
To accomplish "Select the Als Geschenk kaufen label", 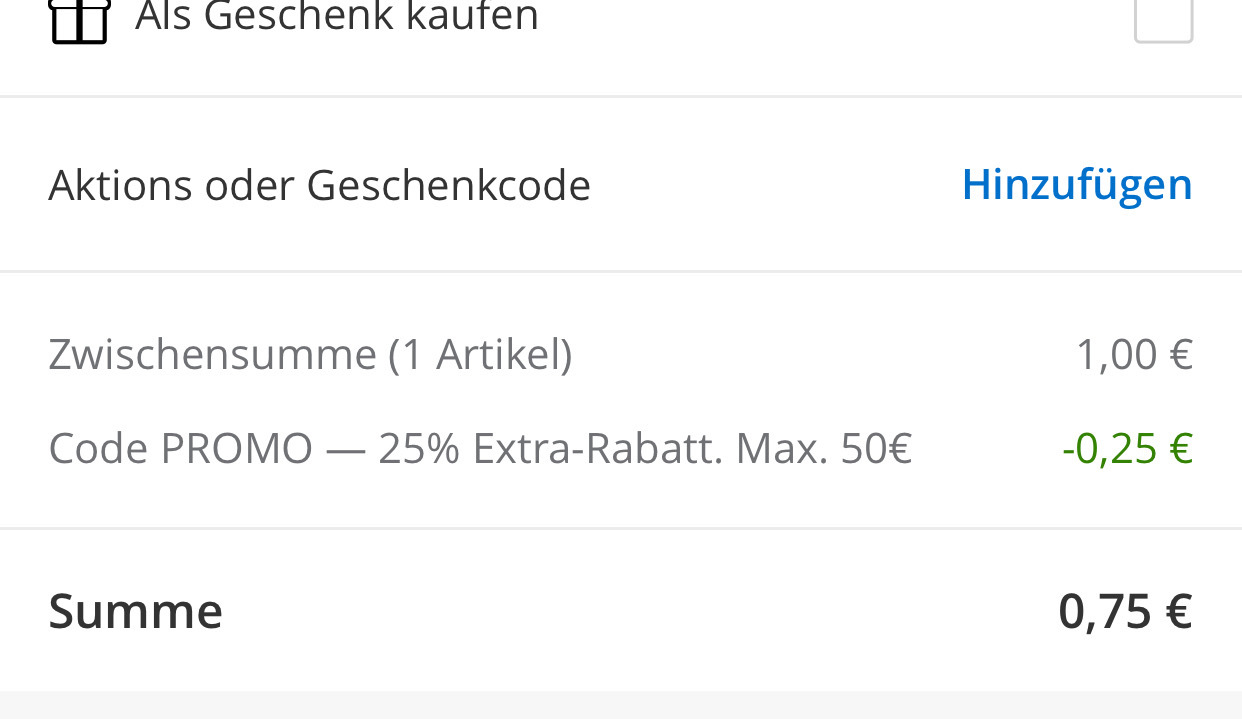I will [337, 17].
